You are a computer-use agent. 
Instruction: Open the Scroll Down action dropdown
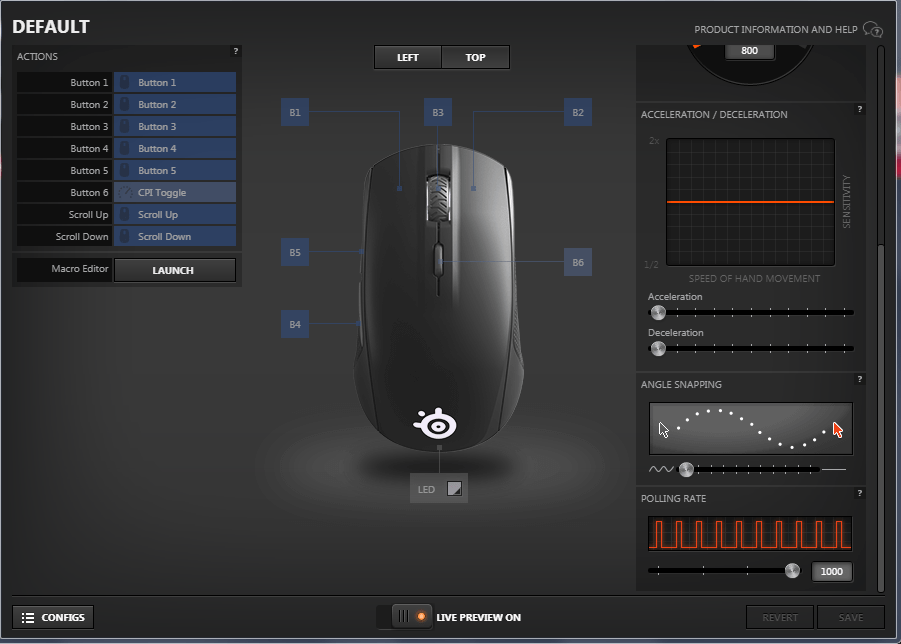(x=175, y=237)
